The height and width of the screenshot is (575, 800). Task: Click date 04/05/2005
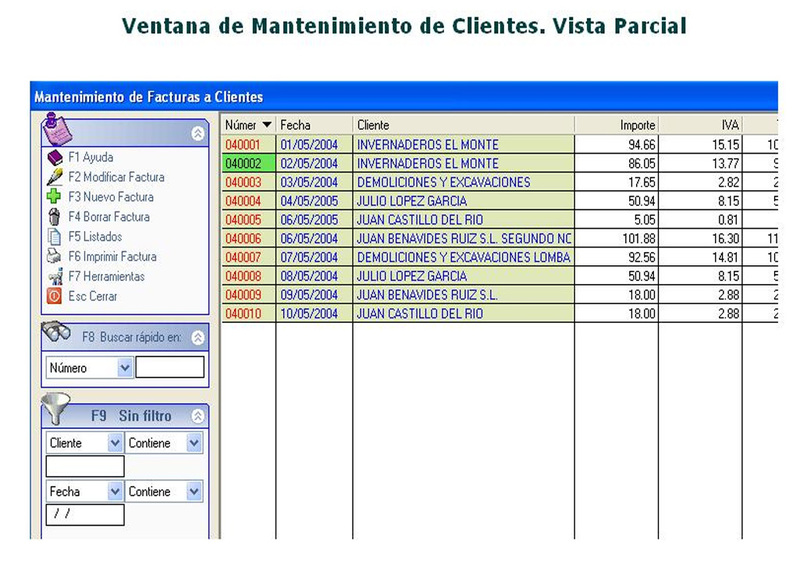click(309, 201)
